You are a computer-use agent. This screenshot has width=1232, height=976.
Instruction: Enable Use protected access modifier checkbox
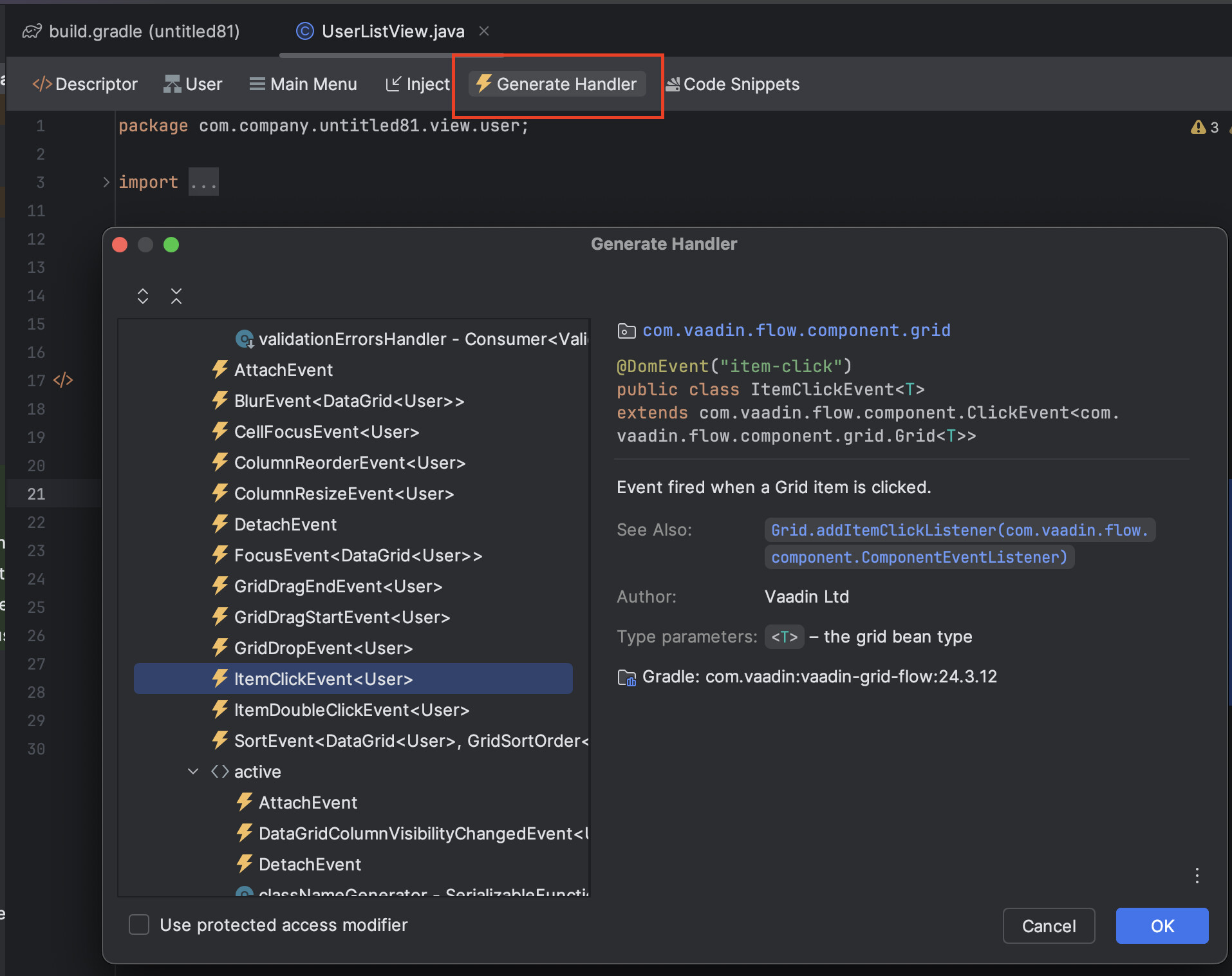coord(139,924)
